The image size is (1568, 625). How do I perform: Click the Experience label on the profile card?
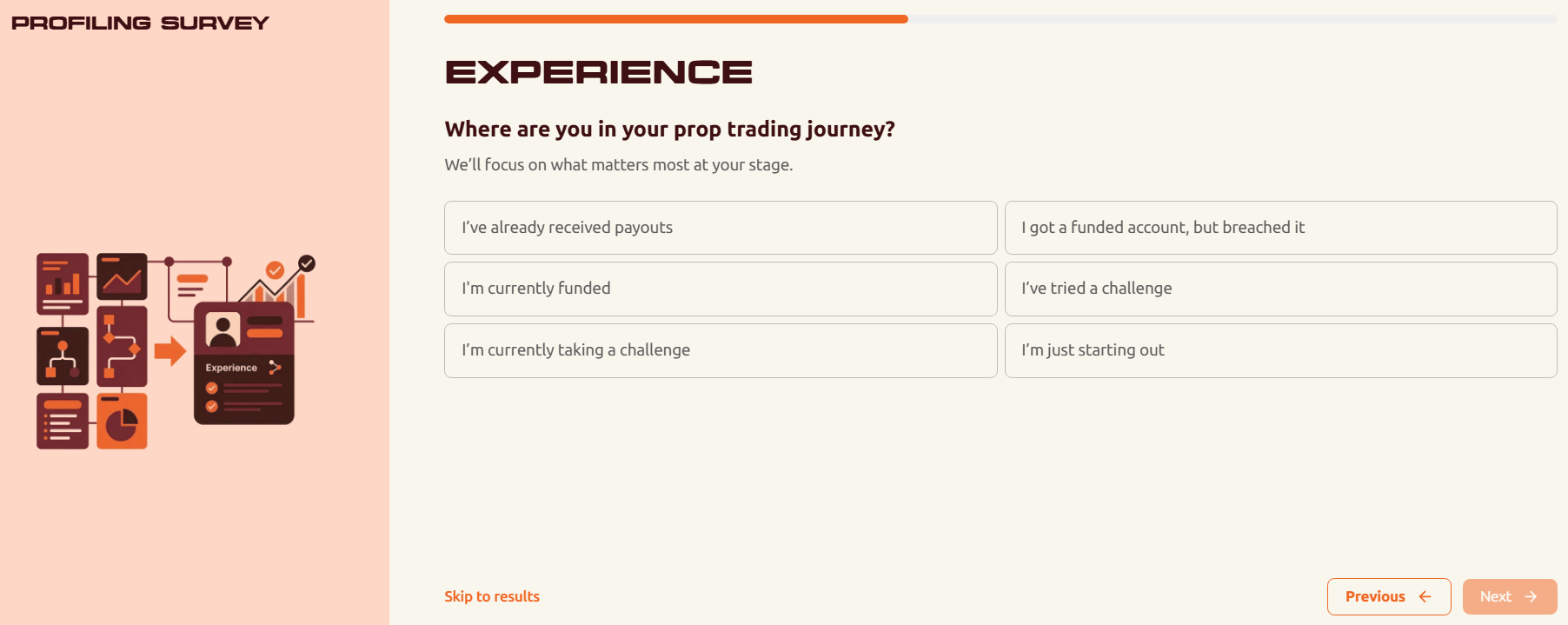230,367
